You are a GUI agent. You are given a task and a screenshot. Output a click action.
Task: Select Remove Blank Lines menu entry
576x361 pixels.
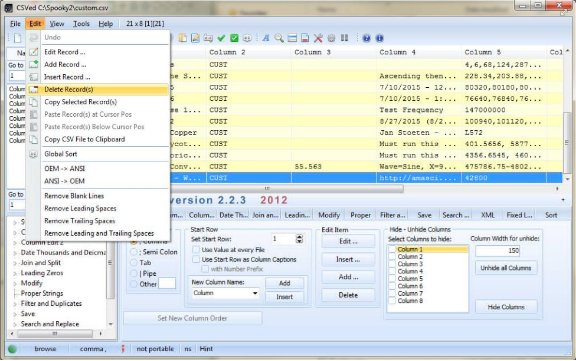[x=98, y=196]
